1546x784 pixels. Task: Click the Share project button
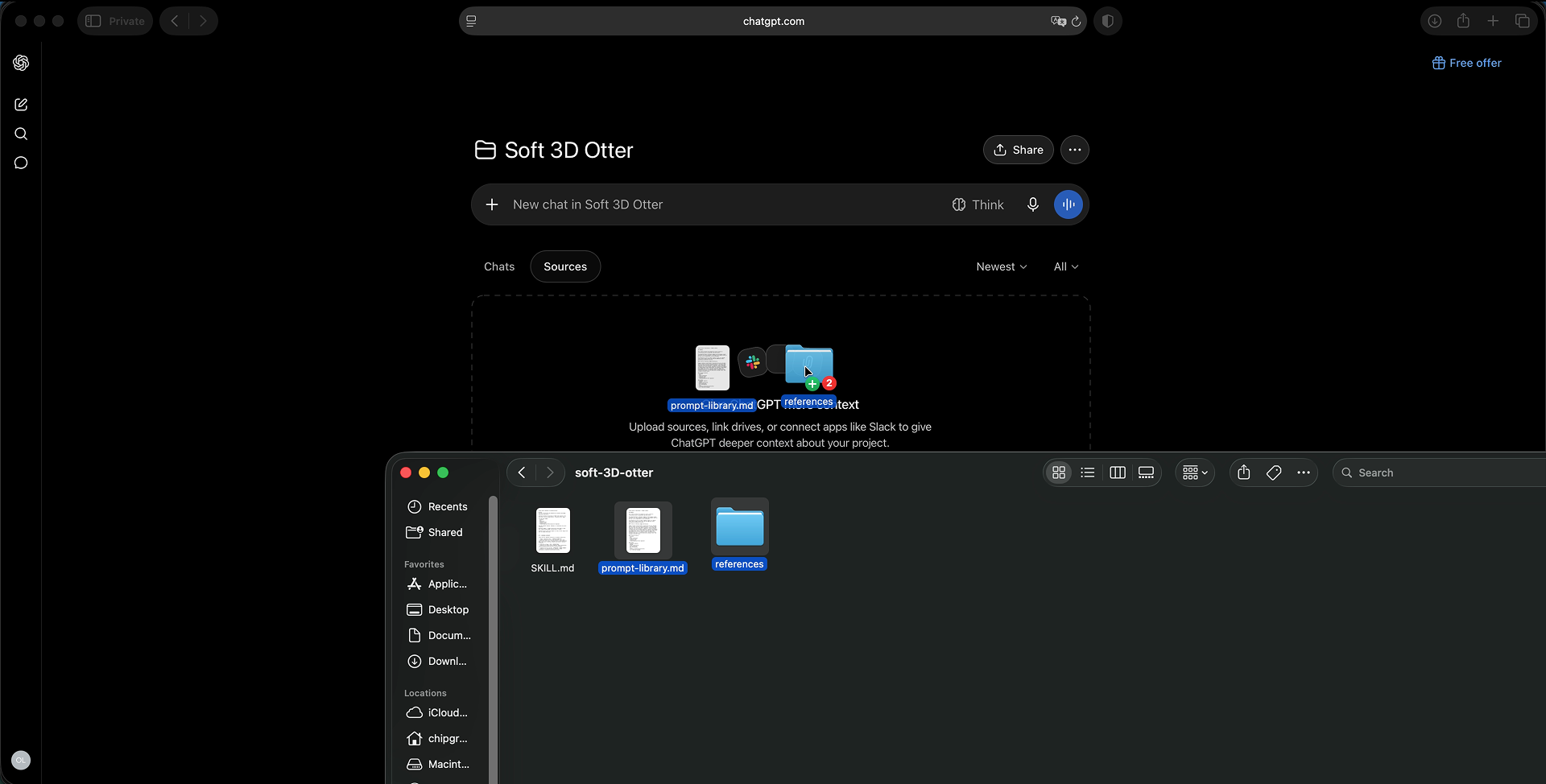click(x=1018, y=150)
